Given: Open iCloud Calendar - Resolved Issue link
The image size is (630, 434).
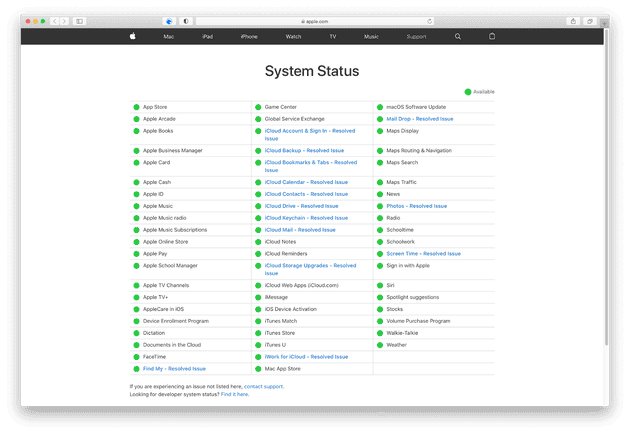Looking at the screenshot, I should [306, 182].
